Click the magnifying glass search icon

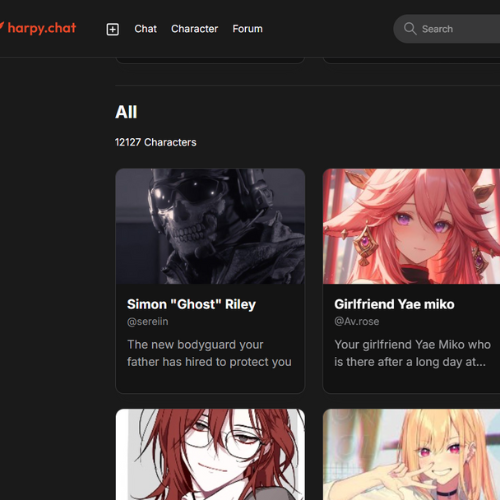pos(410,29)
